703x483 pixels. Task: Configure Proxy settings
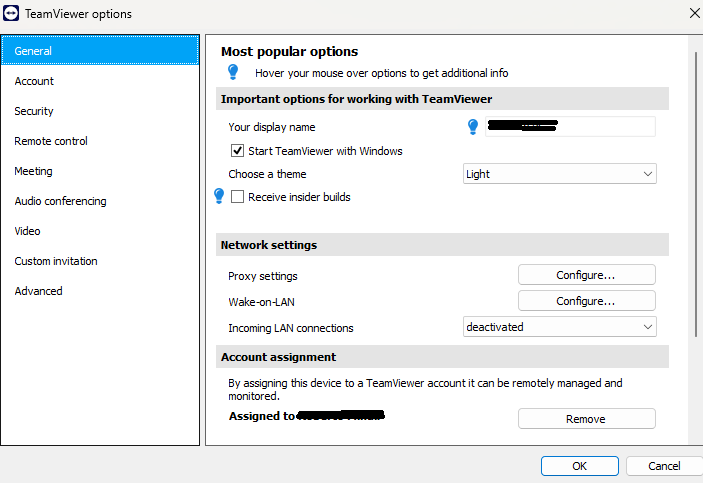[x=586, y=275]
